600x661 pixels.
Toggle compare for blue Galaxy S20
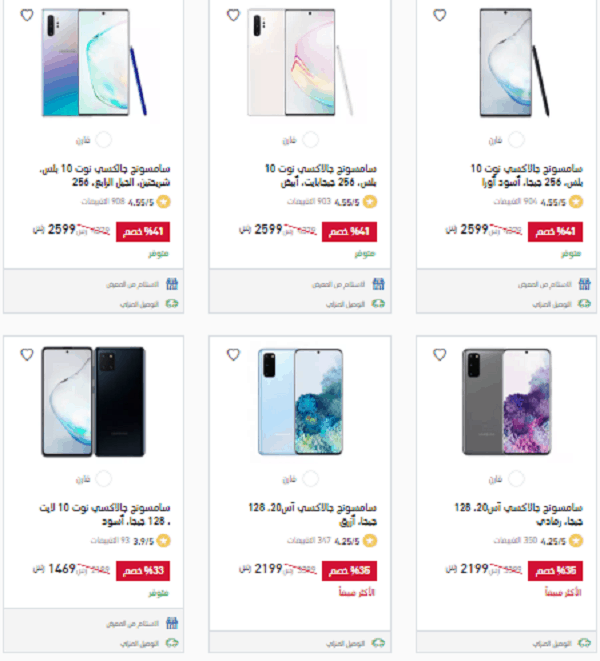tap(310, 479)
